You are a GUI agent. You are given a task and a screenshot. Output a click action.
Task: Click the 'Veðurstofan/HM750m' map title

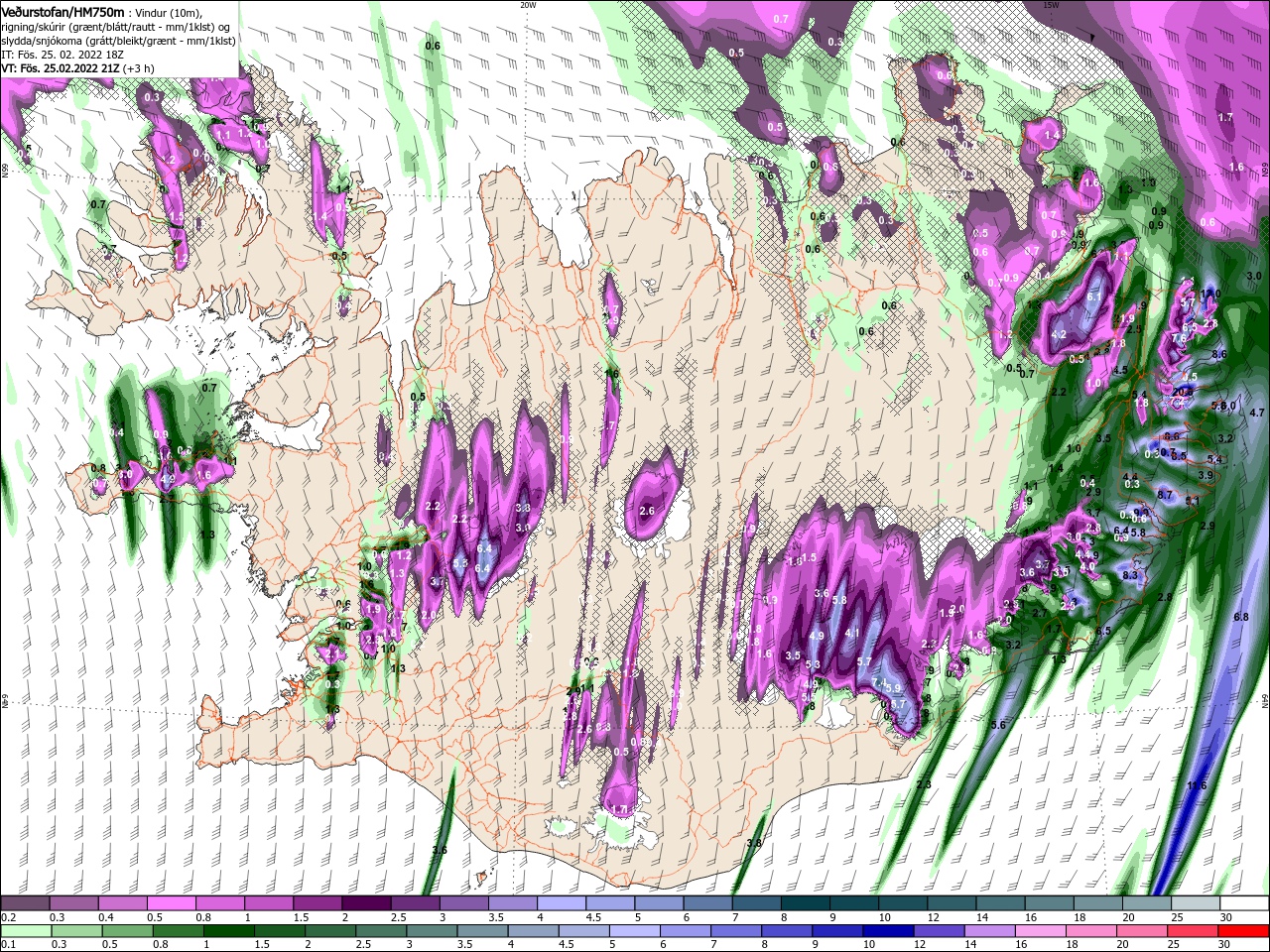click(63, 11)
